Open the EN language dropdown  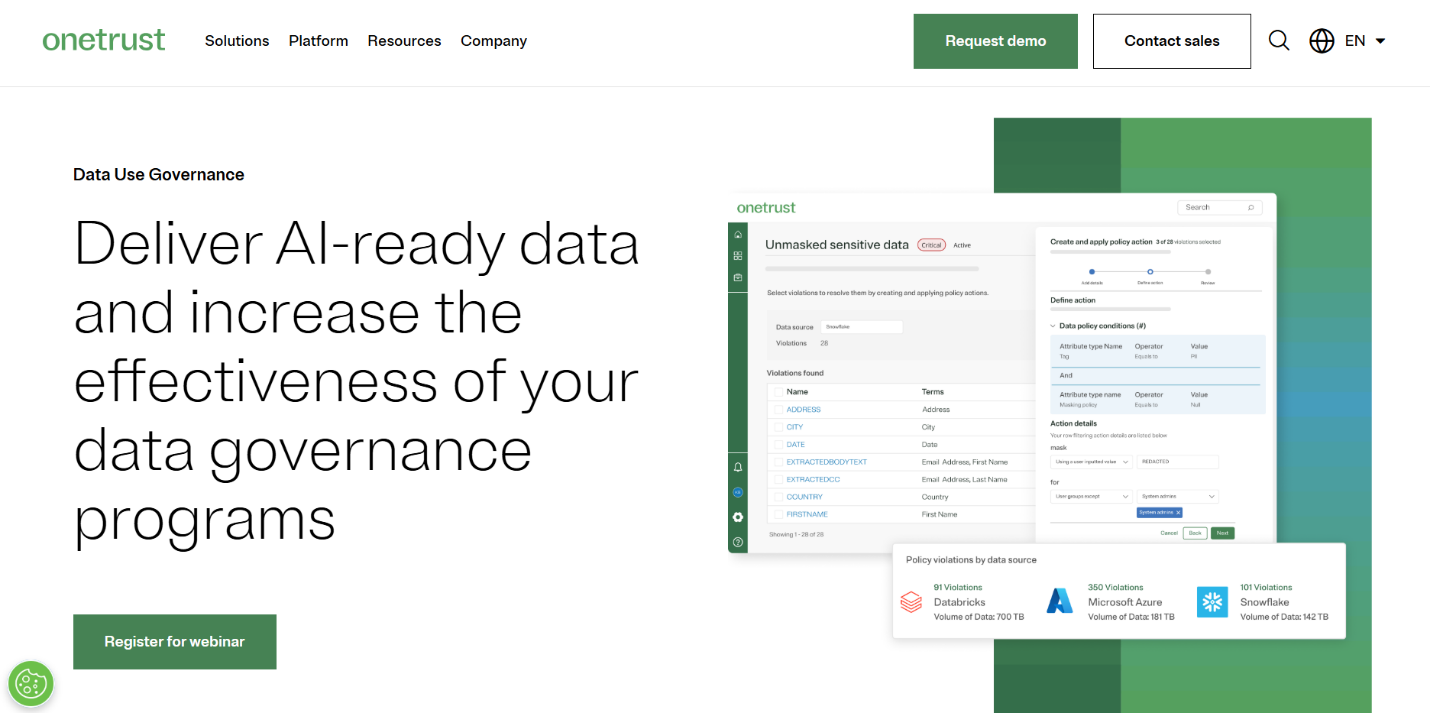(x=1365, y=41)
